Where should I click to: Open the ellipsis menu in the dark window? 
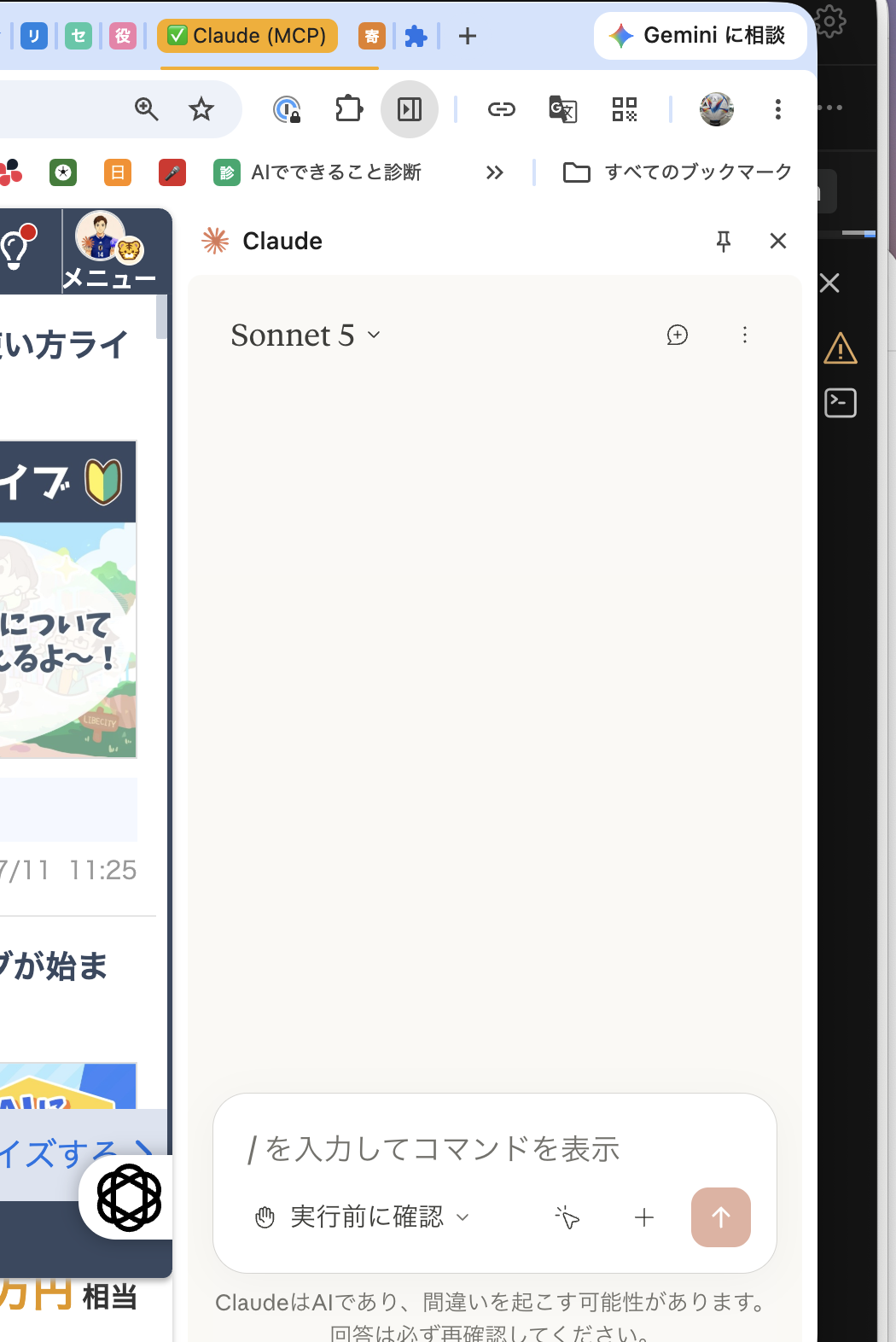(x=830, y=108)
